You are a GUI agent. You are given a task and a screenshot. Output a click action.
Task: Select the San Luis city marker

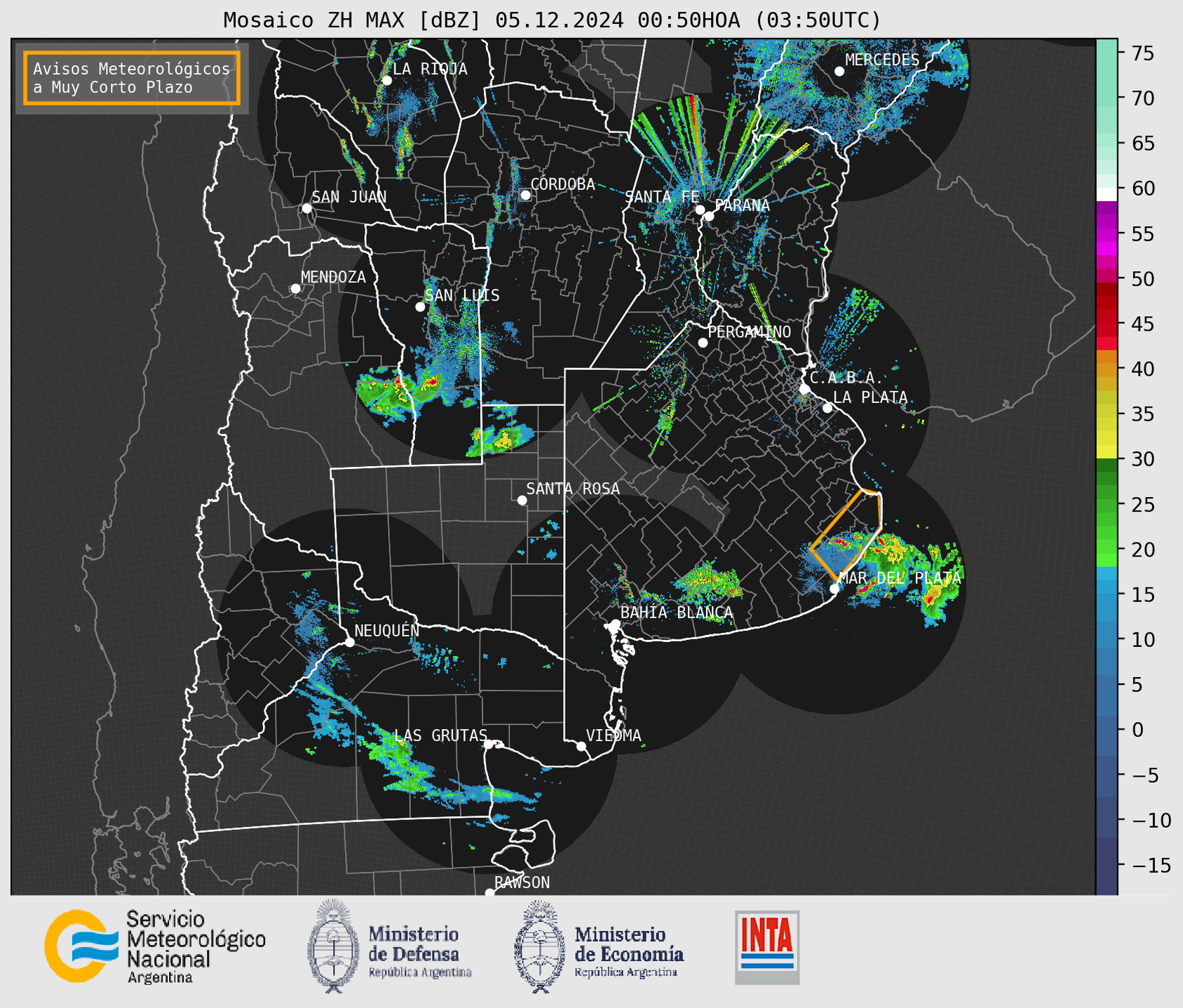click(420, 307)
